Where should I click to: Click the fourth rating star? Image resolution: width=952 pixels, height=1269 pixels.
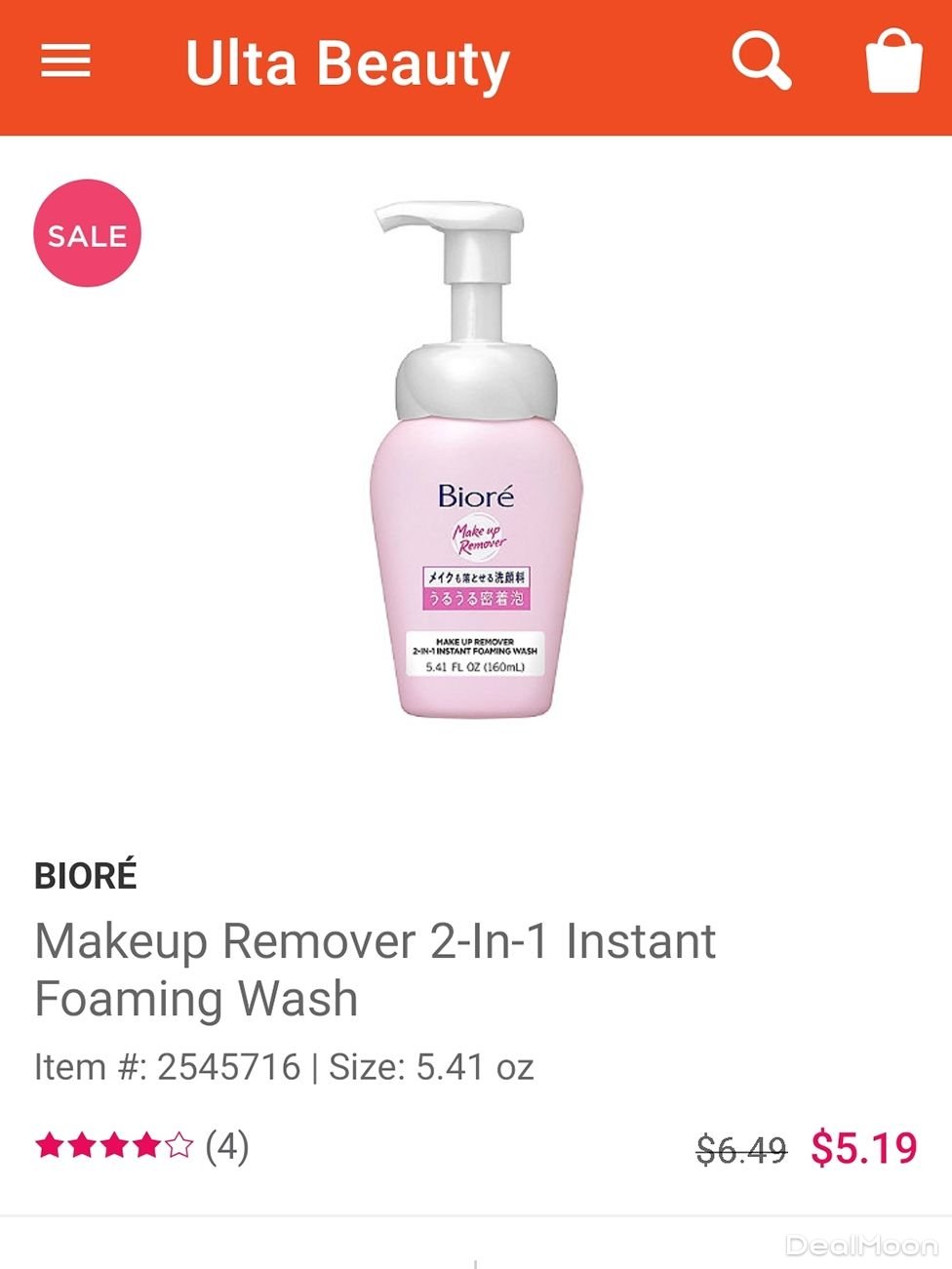[x=146, y=1145]
